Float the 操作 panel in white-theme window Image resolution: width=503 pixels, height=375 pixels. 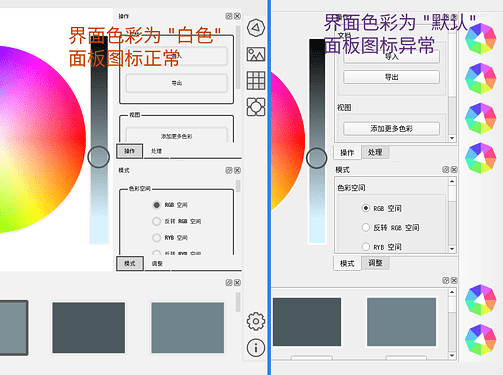coord(229,16)
